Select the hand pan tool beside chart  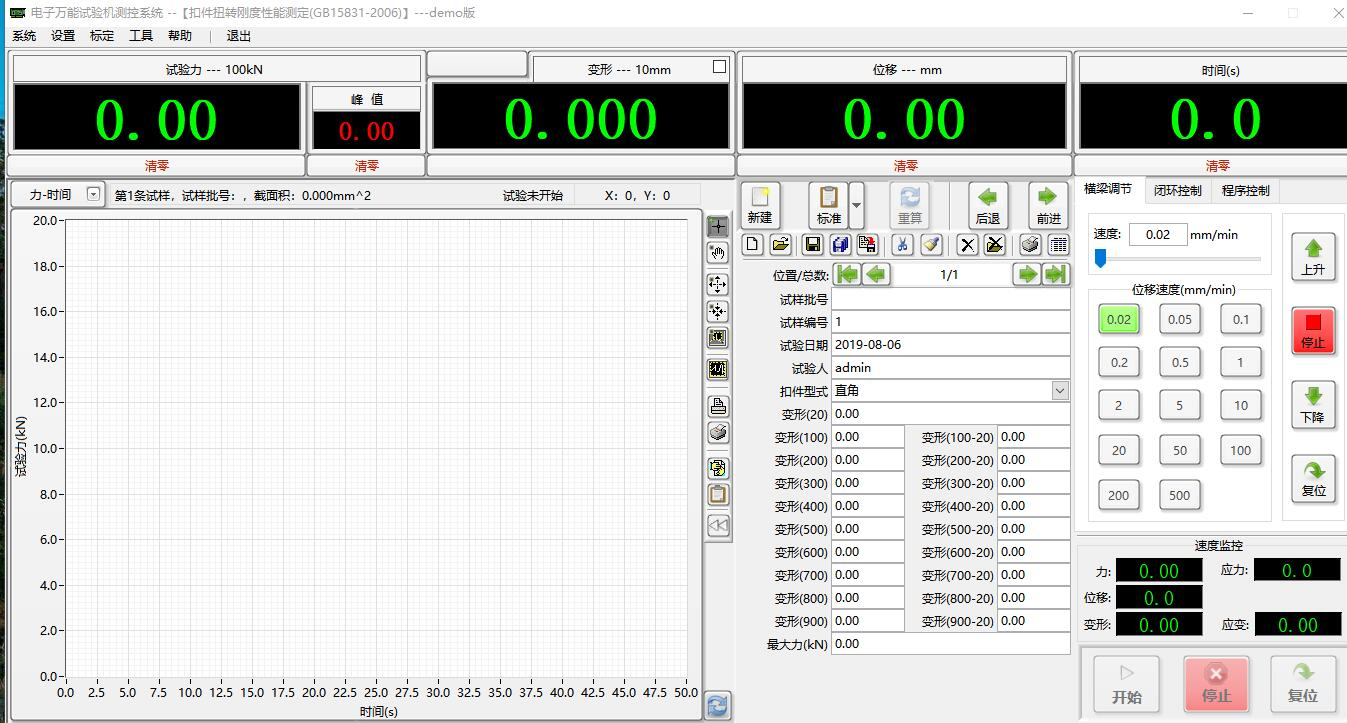tap(717, 253)
